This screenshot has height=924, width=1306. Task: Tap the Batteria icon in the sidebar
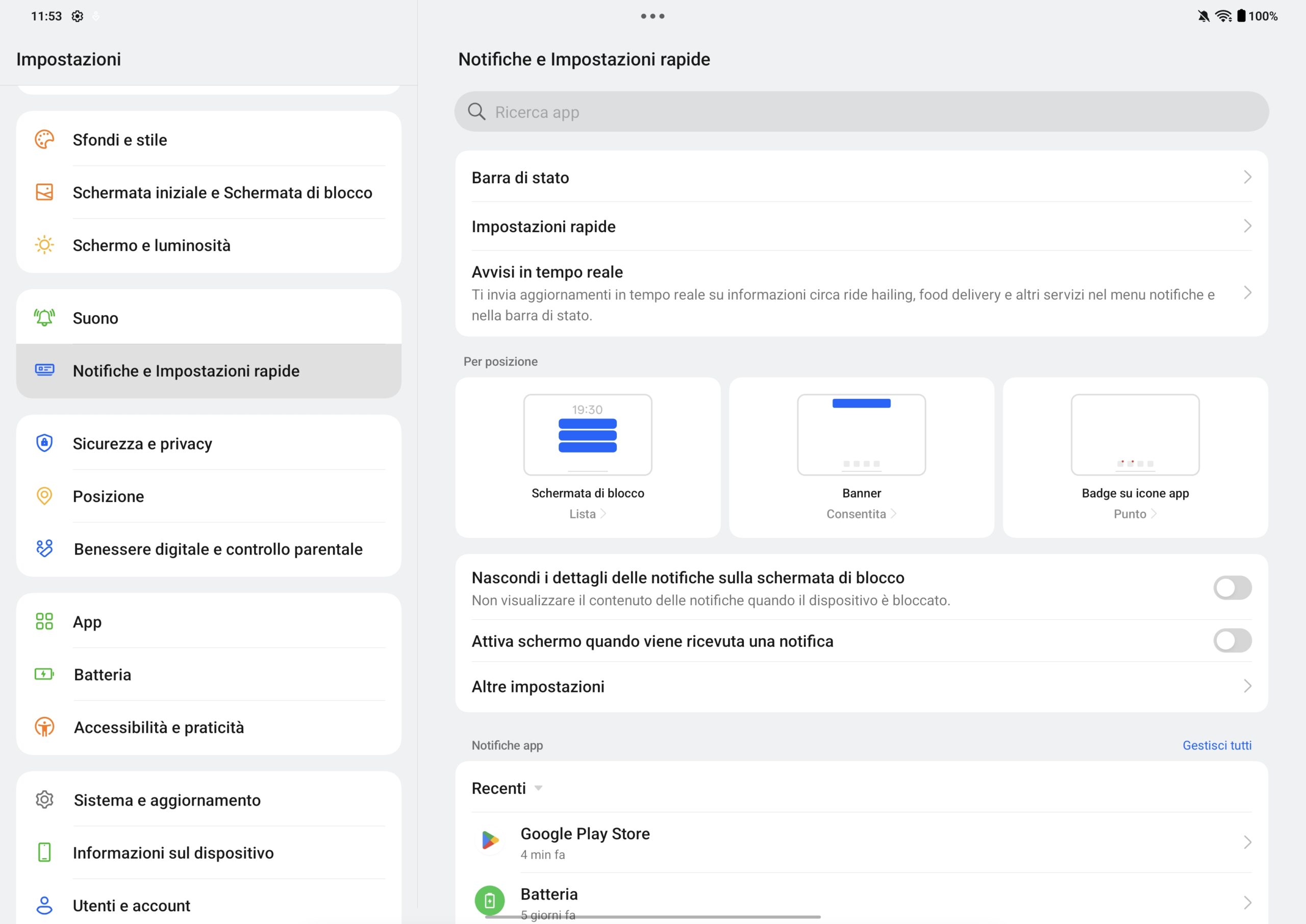(x=44, y=674)
